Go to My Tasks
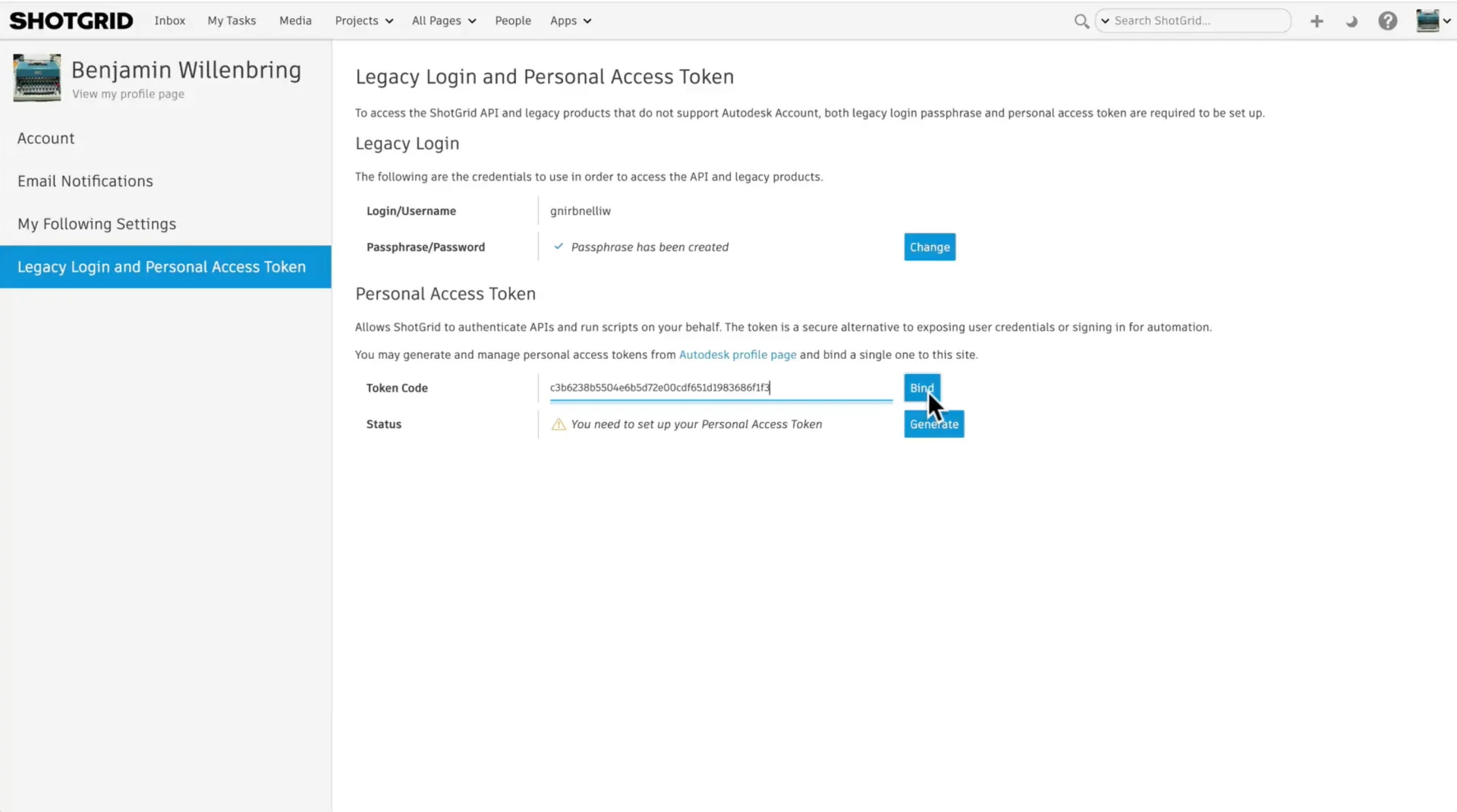The image size is (1457, 812). tap(231, 20)
